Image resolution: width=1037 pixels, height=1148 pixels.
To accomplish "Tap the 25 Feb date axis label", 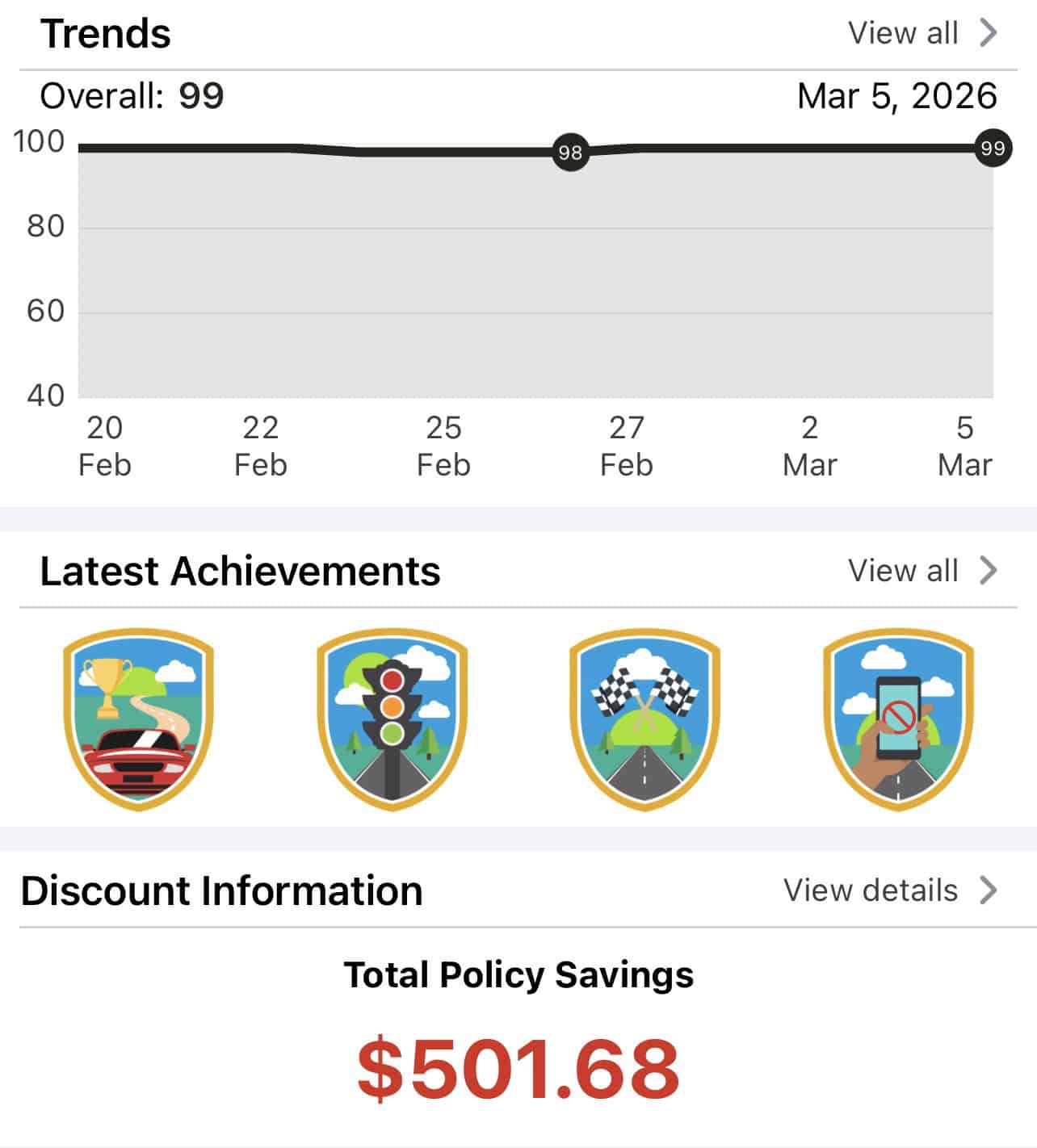I will (443, 446).
